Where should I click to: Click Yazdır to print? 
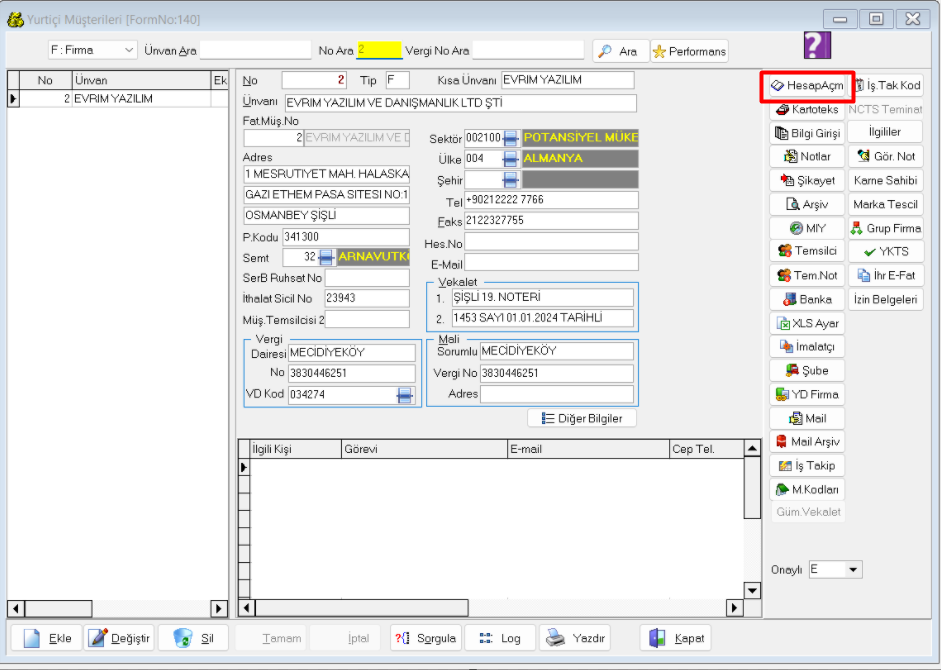(x=575, y=638)
